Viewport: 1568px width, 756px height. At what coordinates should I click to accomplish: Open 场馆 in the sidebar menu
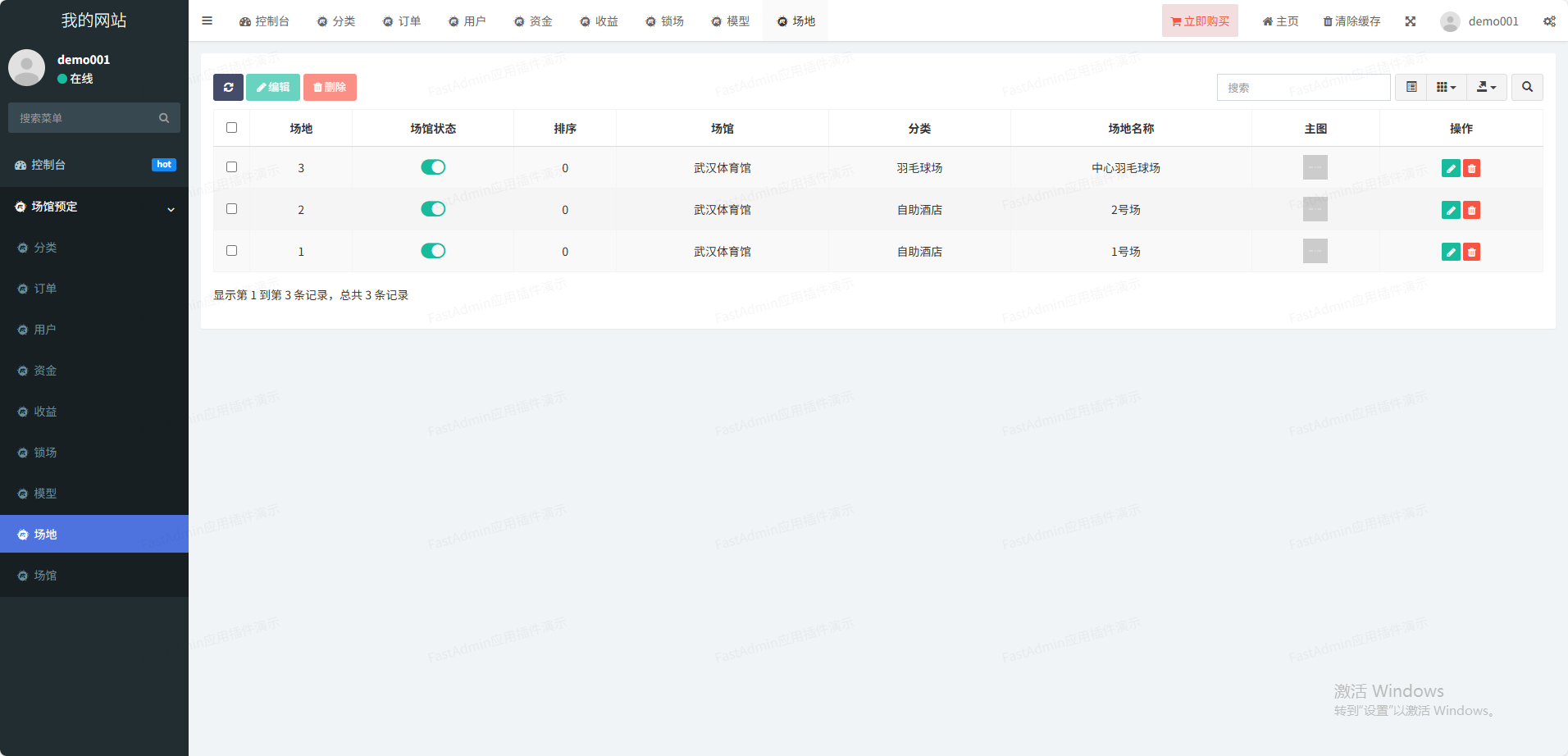[45, 576]
